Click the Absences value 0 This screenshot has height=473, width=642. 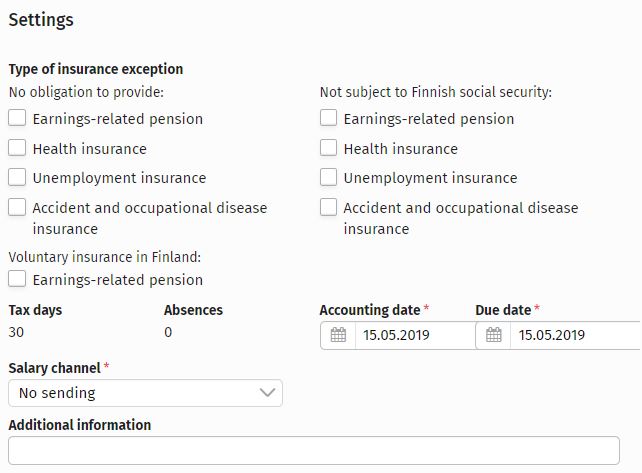[x=168, y=332]
